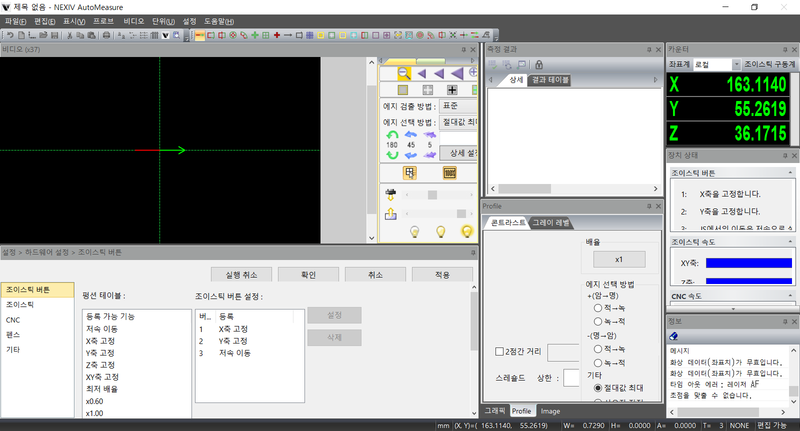
Task: Enable the 2점간 거리 checkbox
Action: [499, 351]
